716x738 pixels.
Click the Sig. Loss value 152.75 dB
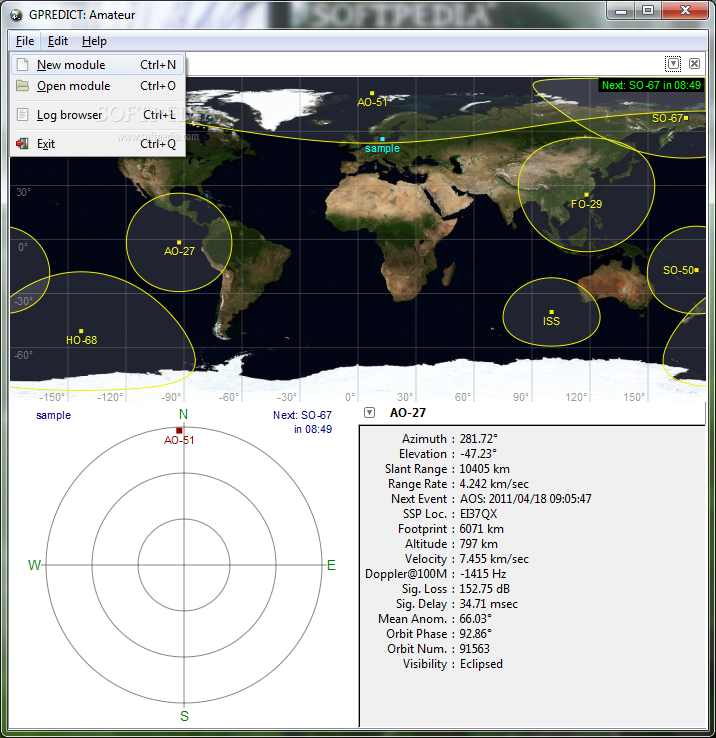point(484,589)
